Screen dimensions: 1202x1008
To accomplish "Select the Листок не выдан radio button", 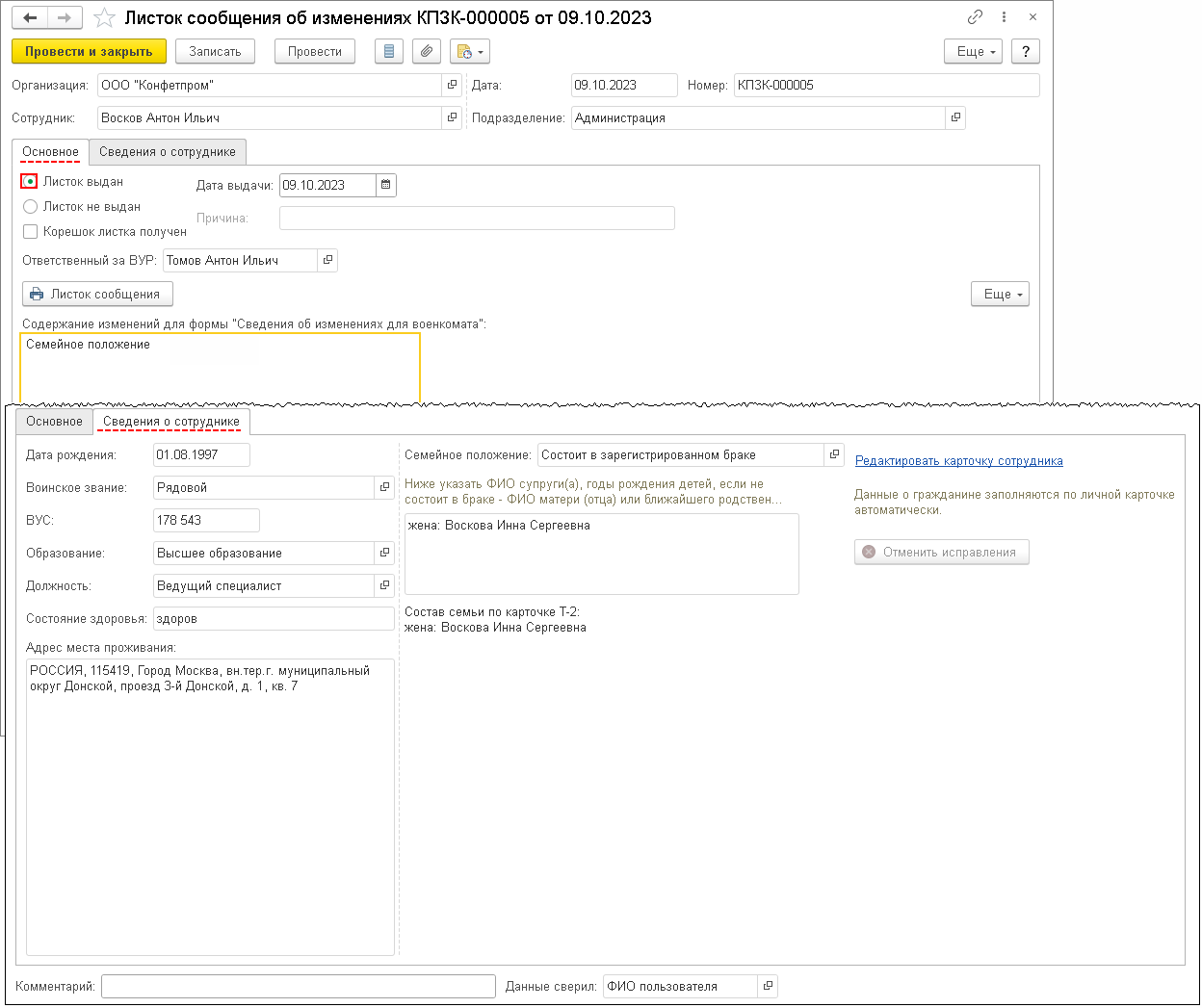I will [30, 206].
